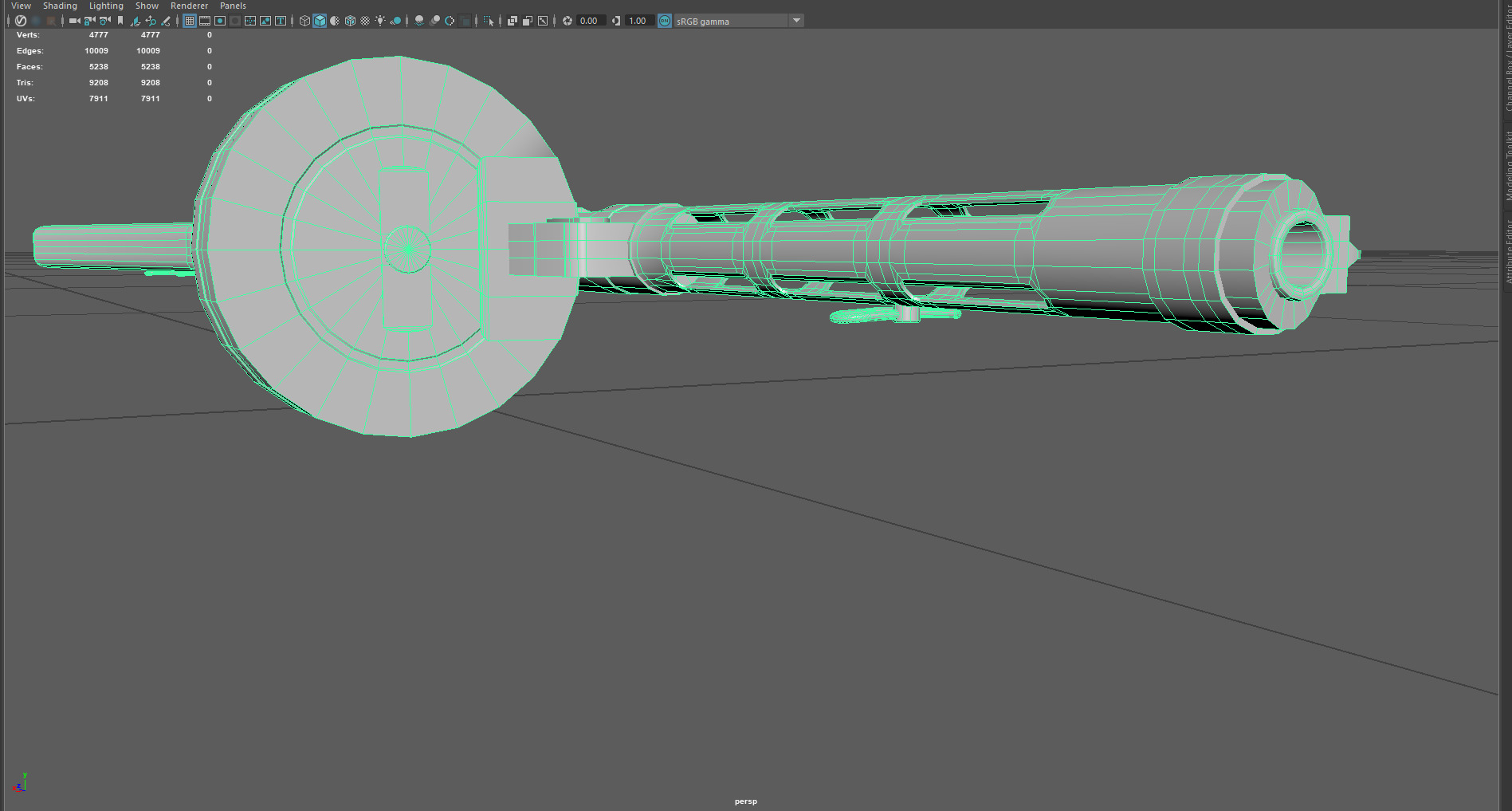The height and width of the screenshot is (811, 1512).
Task: Click the Screen Space Ambient Occlusion icon
Action: (419, 21)
